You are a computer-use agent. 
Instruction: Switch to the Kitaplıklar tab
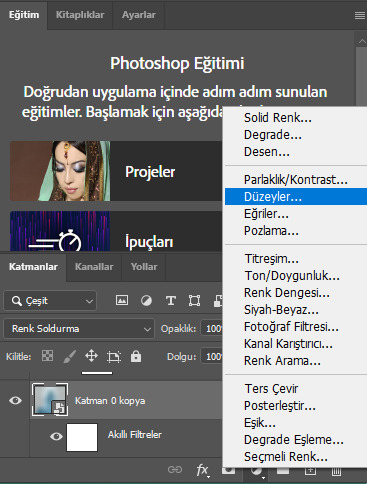pos(80,15)
